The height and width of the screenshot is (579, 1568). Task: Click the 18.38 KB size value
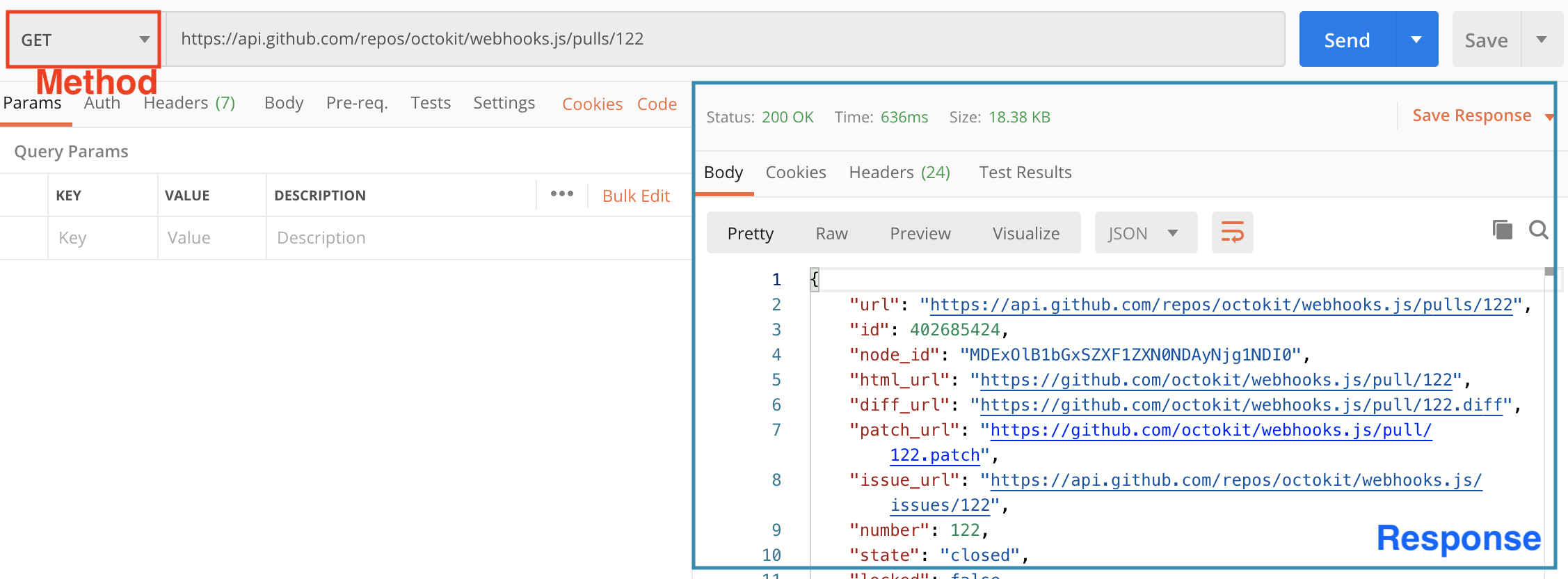point(1020,117)
